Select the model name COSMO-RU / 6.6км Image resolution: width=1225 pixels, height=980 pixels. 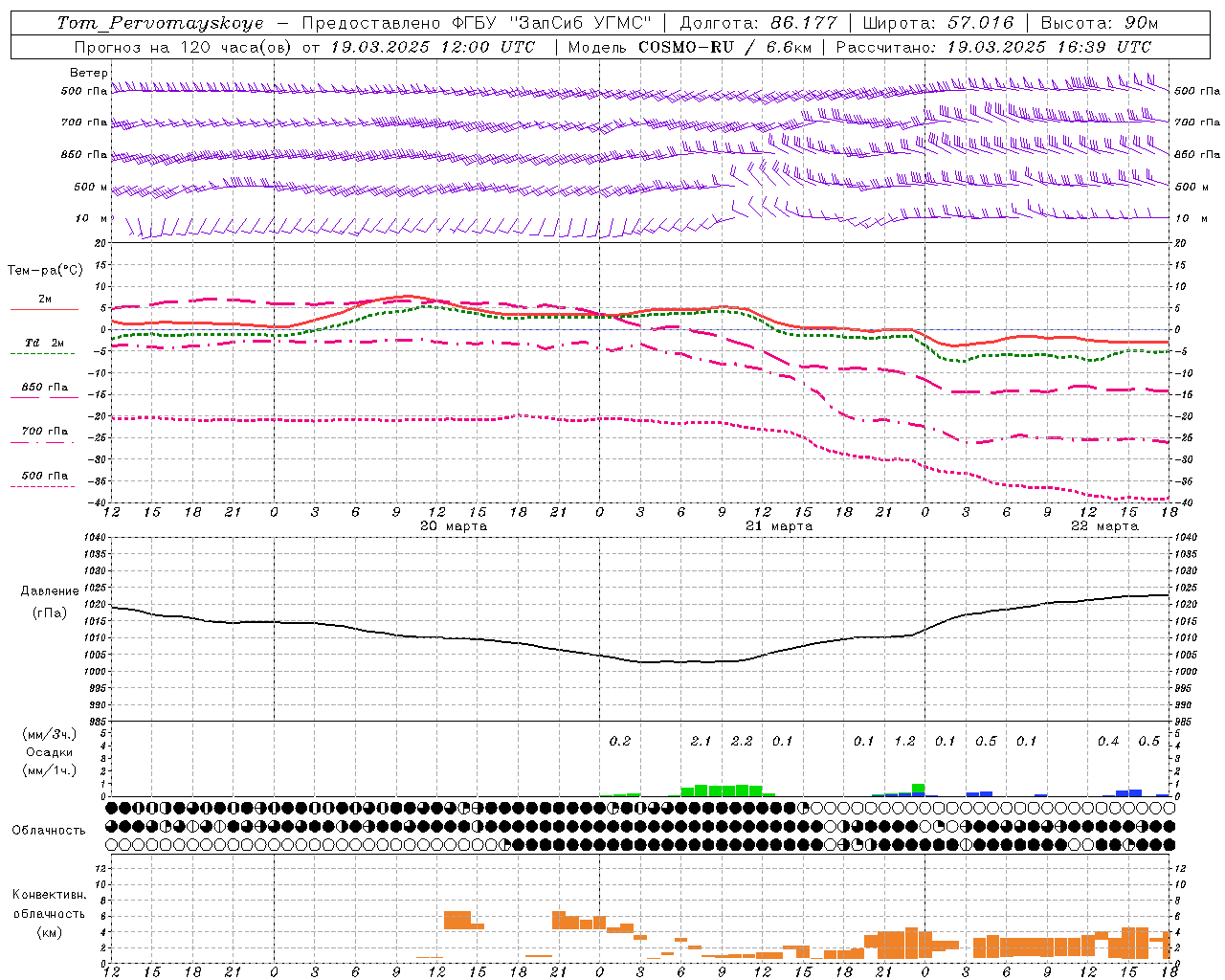click(724, 47)
